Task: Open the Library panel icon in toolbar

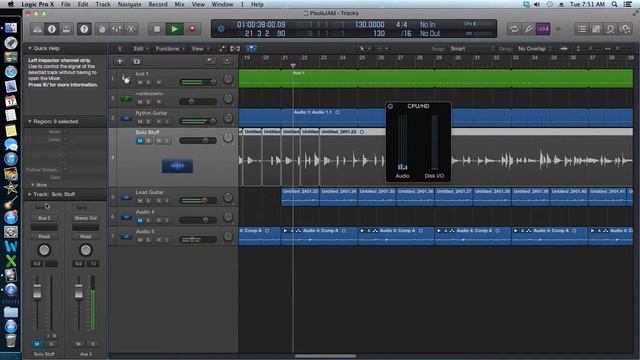Action: tap(37, 29)
